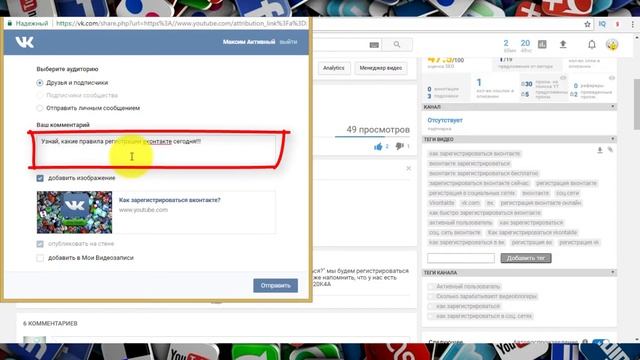Click the "Максим Активный" user name
Screen dimensions: 640x360
(249, 42)
